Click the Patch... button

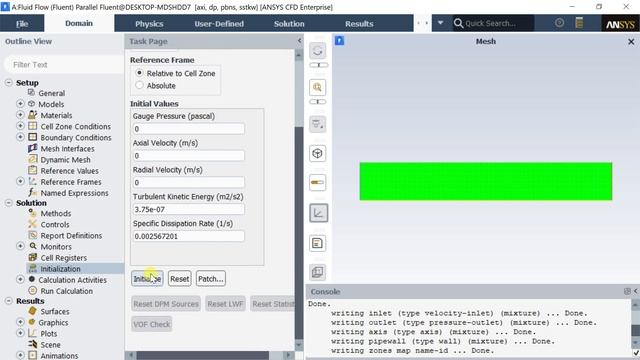(x=211, y=279)
